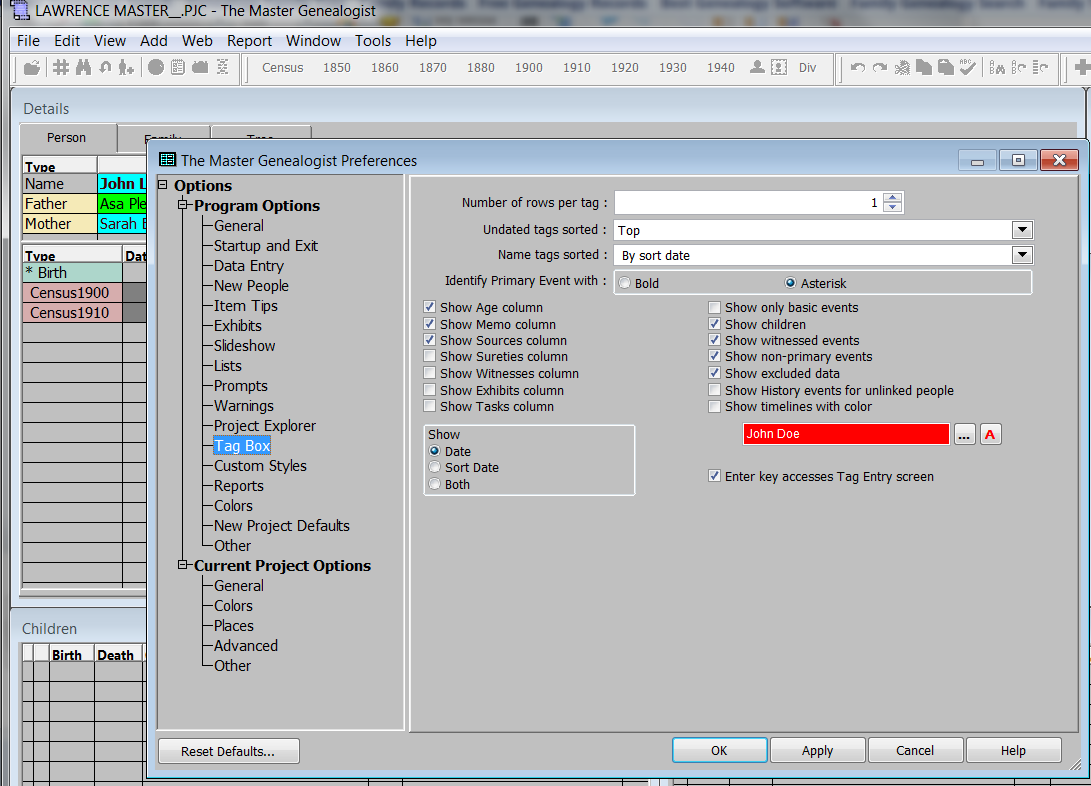Select the Sort Date radio option
The image size is (1091, 786).
(x=435, y=467)
